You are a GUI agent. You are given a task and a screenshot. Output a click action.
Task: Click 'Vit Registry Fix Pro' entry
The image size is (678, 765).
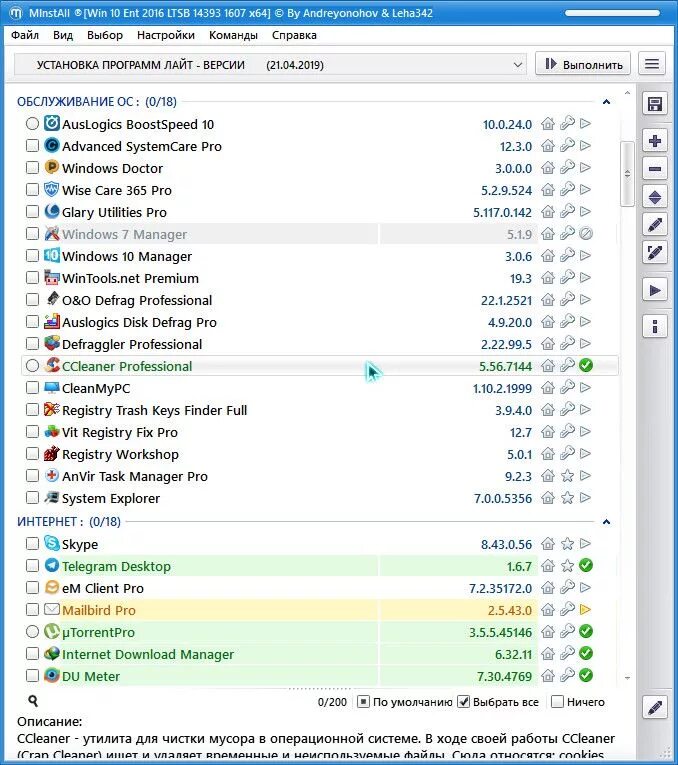[319, 432]
